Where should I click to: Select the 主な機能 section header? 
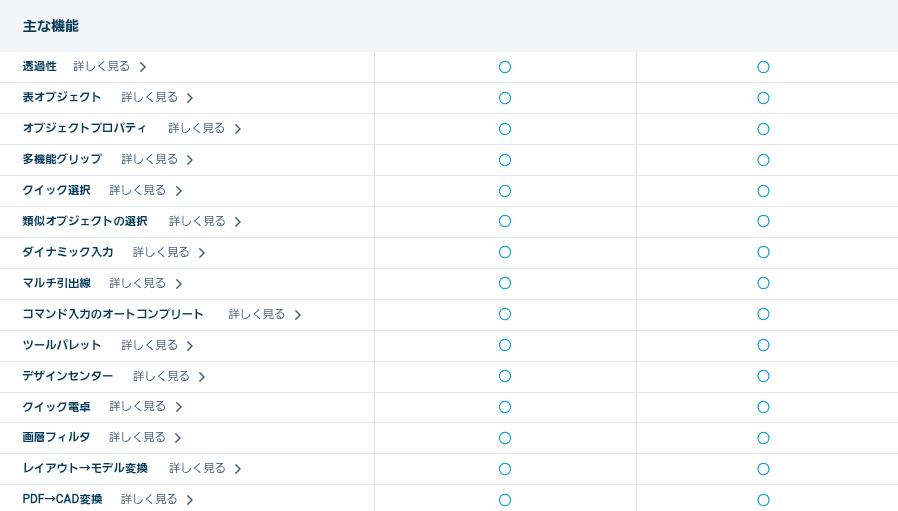tap(50, 26)
